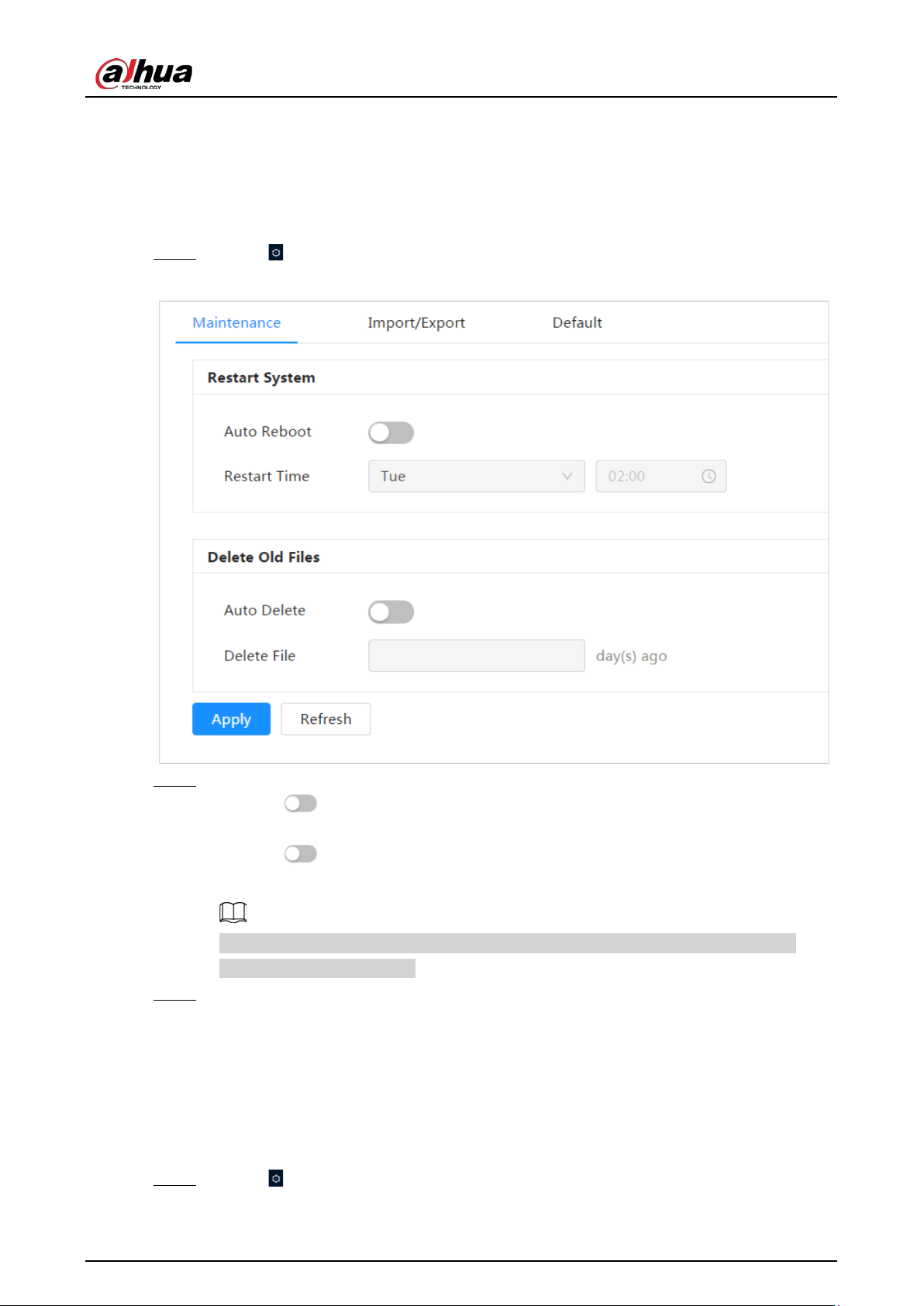
Task: Toggle the Auto Reboot switch
Action: pyautogui.click(x=391, y=432)
